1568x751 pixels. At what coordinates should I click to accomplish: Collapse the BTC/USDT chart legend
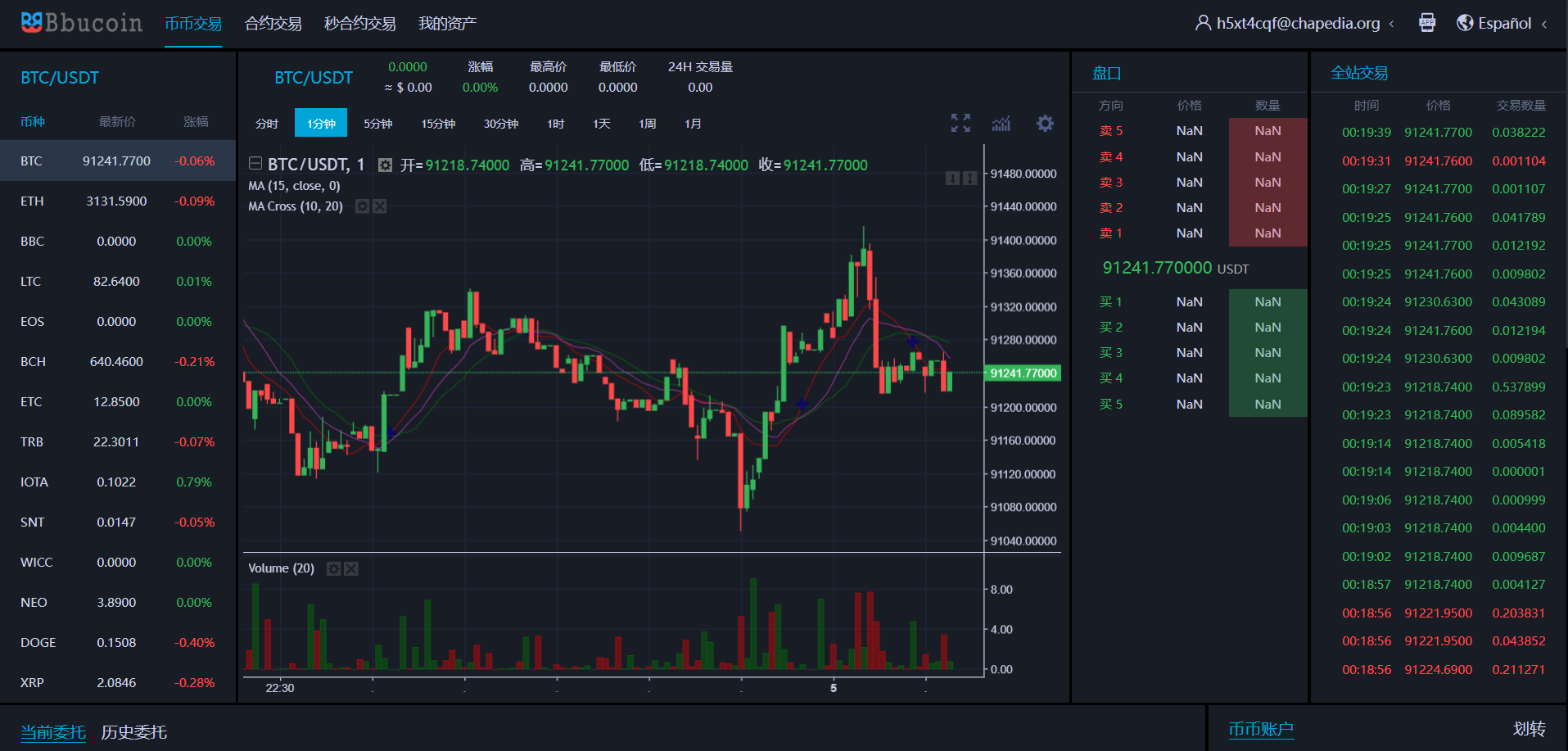(255, 164)
